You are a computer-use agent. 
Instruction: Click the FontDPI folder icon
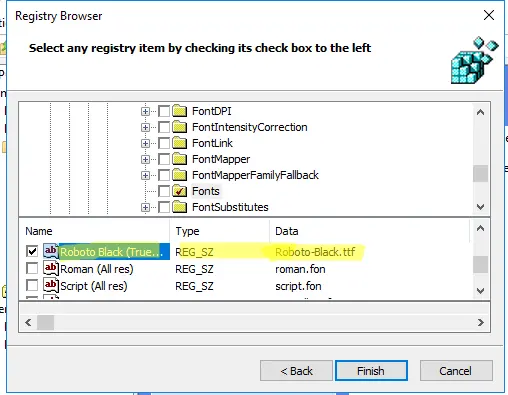click(x=180, y=111)
